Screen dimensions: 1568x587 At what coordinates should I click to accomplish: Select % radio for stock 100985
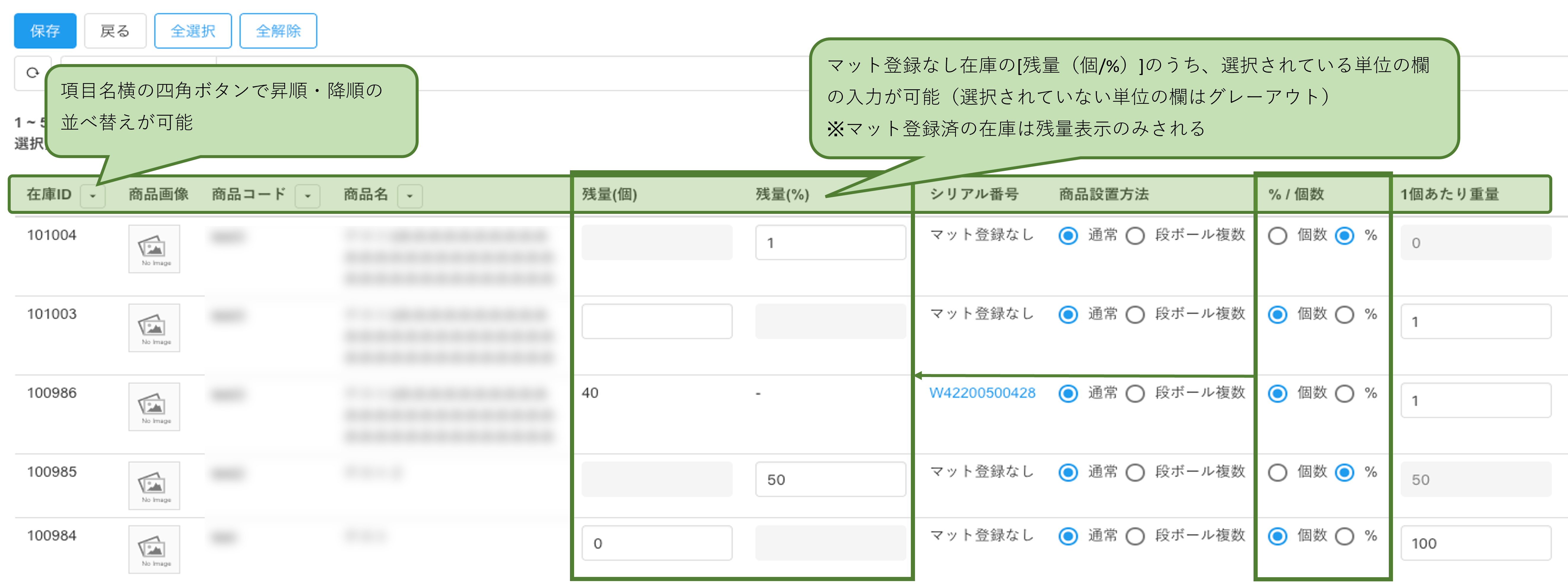pyautogui.click(x=1344, y=473)
